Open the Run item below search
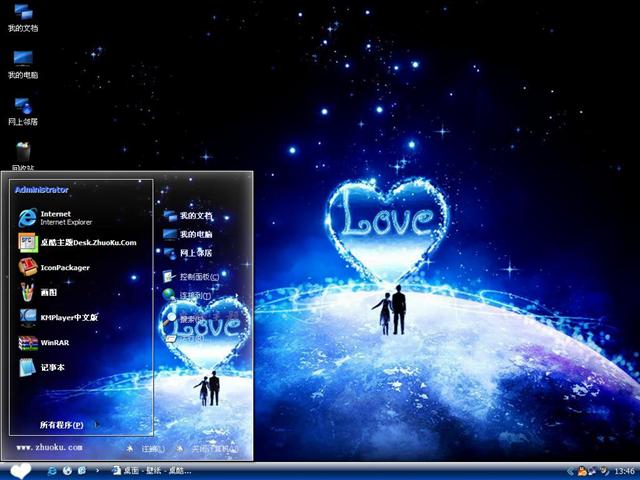This screenshot has width=640, height=480. [184, 338]
